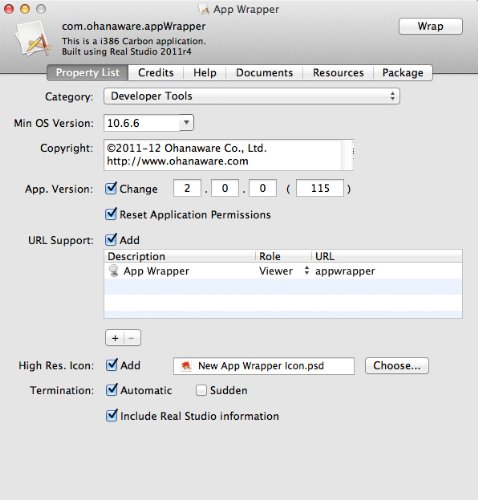Click the major version field showing 2
Image resolution: width=478 pixels, height=500 pixels.
187,188
